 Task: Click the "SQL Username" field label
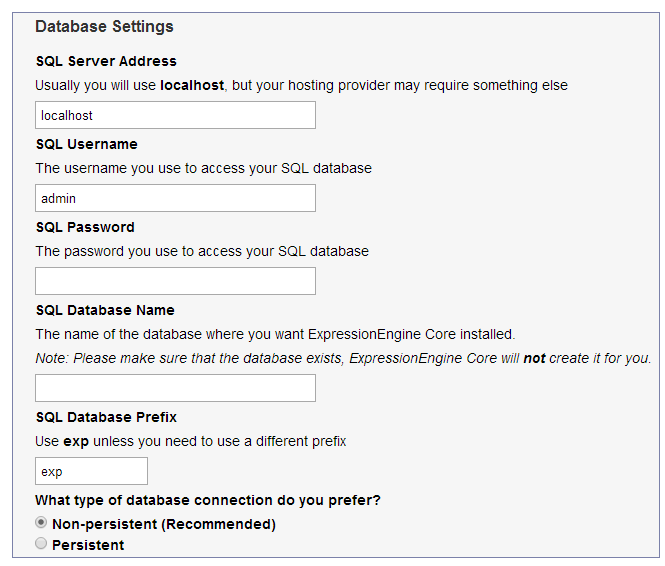click(86, 145)
